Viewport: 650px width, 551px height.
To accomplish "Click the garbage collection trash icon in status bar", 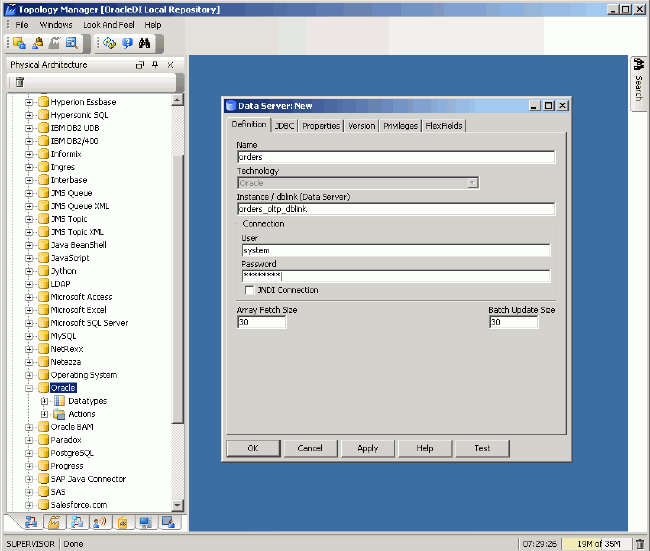I will coord(640,544).
